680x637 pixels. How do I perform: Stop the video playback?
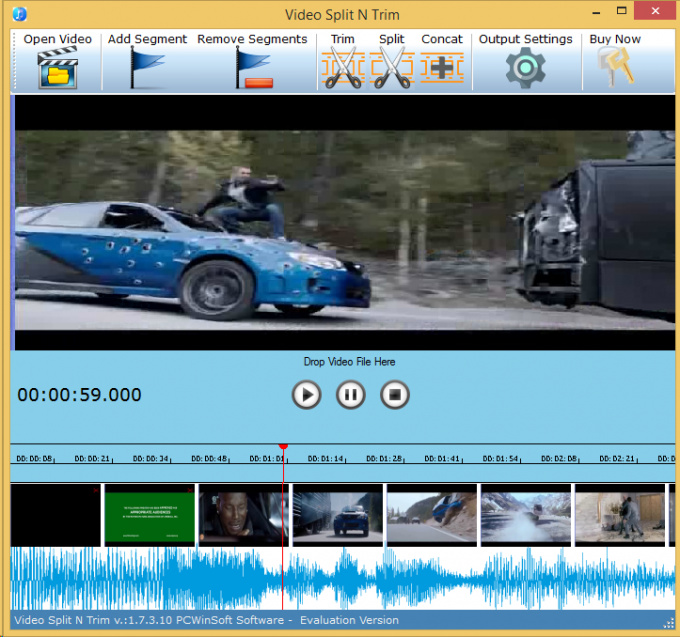395,395
